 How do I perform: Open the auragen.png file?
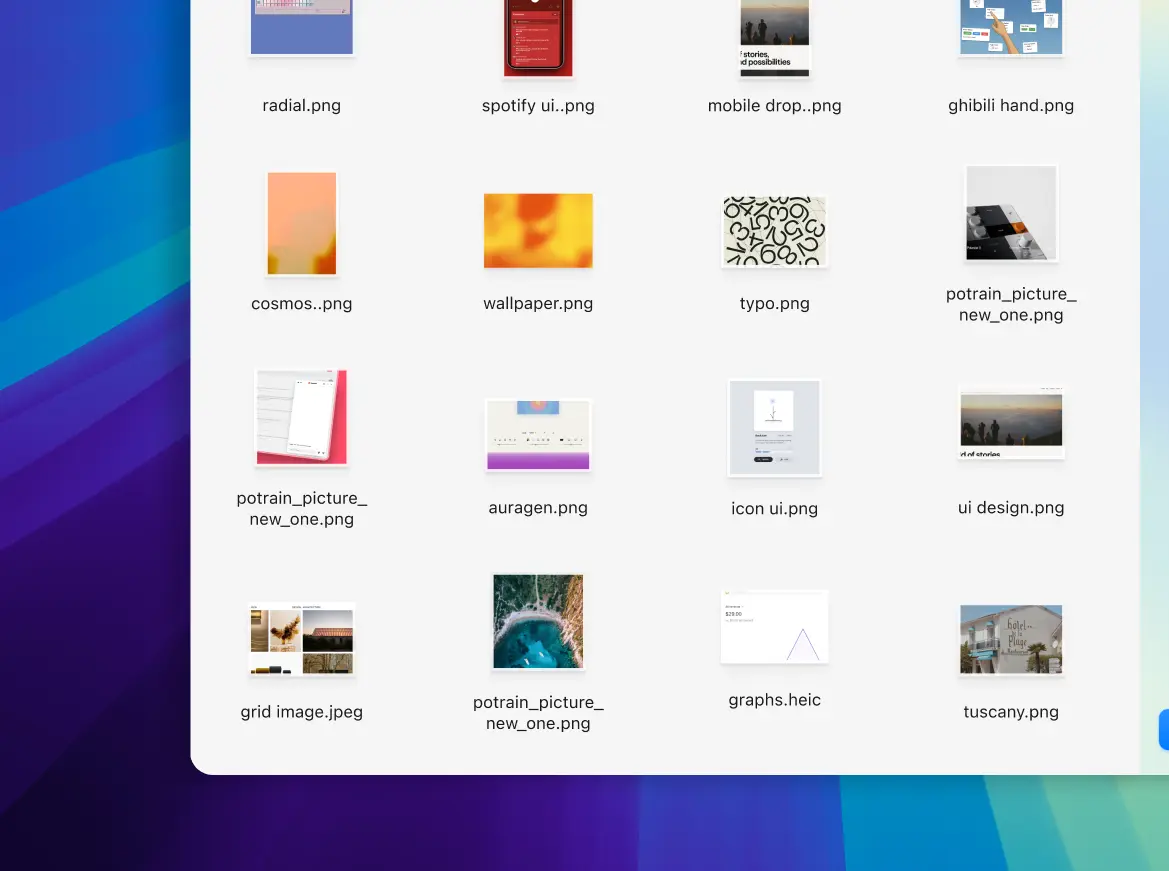(x=538, y=434)
